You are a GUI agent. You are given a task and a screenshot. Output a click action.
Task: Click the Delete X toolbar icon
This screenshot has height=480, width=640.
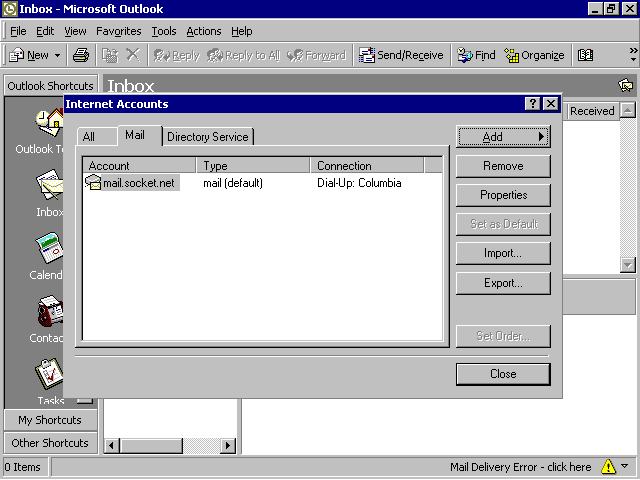(x=133, y=54)
